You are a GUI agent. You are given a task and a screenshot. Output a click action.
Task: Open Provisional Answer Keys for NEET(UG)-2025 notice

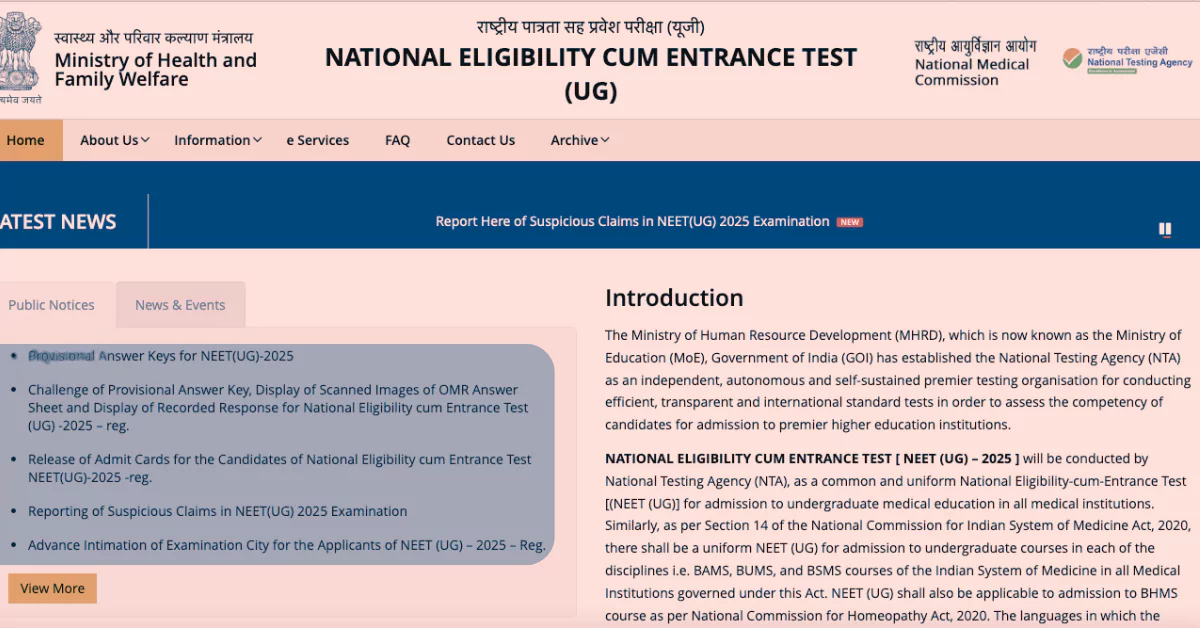161,355
